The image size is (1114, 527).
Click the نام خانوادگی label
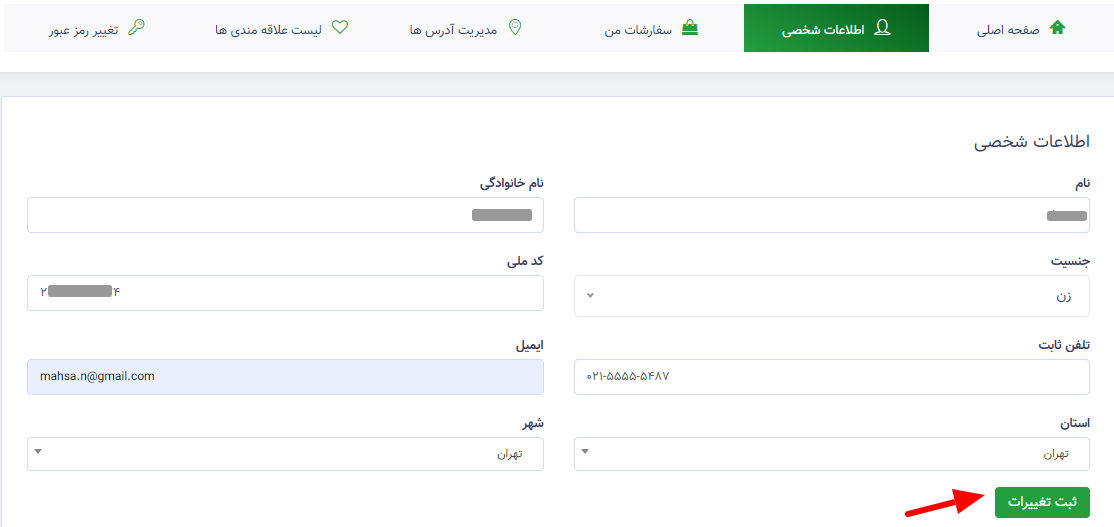point(512,183)
